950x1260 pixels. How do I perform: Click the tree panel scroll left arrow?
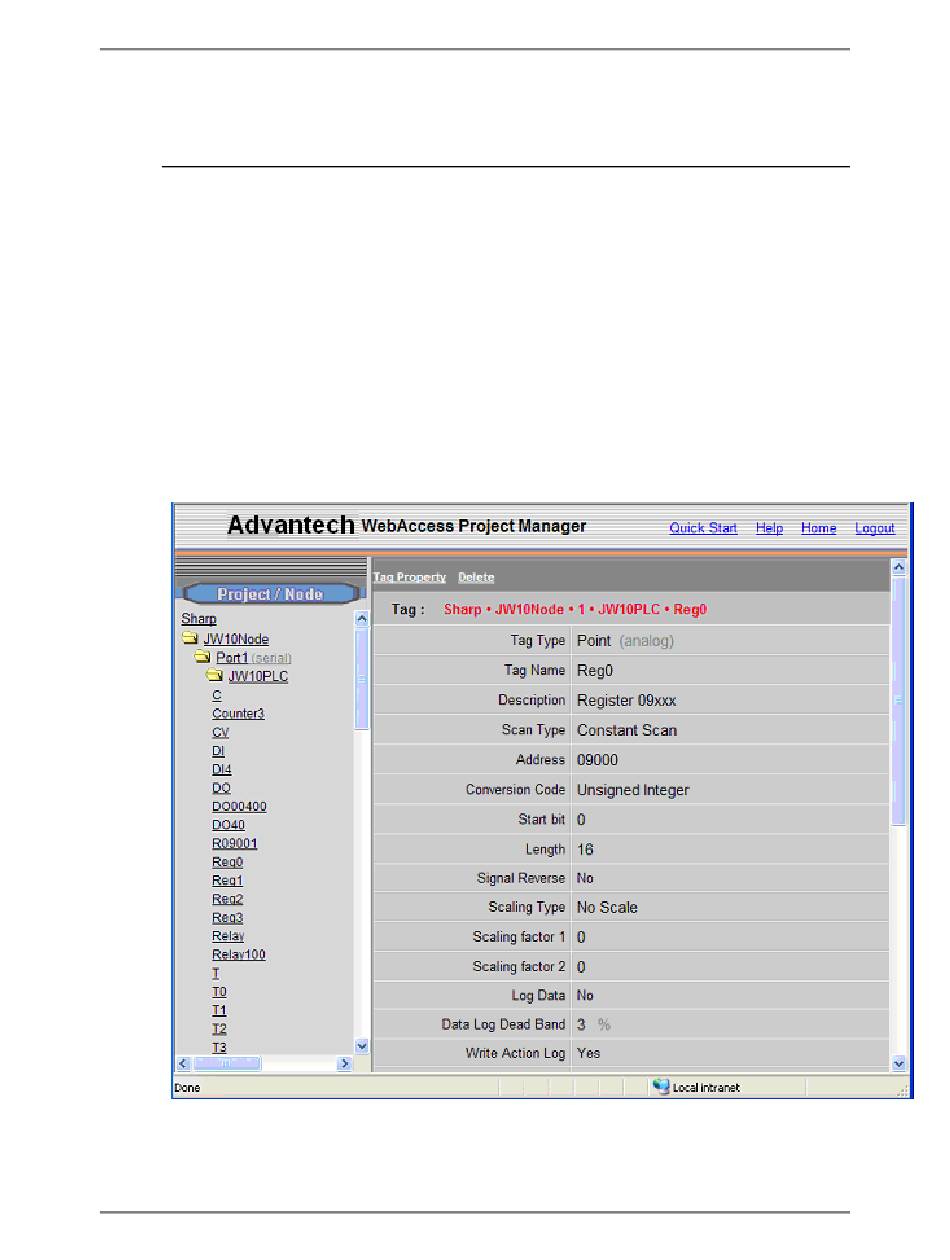[184, 1064]
